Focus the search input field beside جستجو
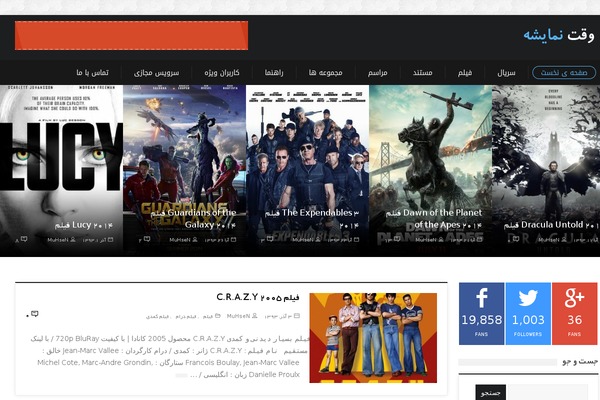 point(547,393)
